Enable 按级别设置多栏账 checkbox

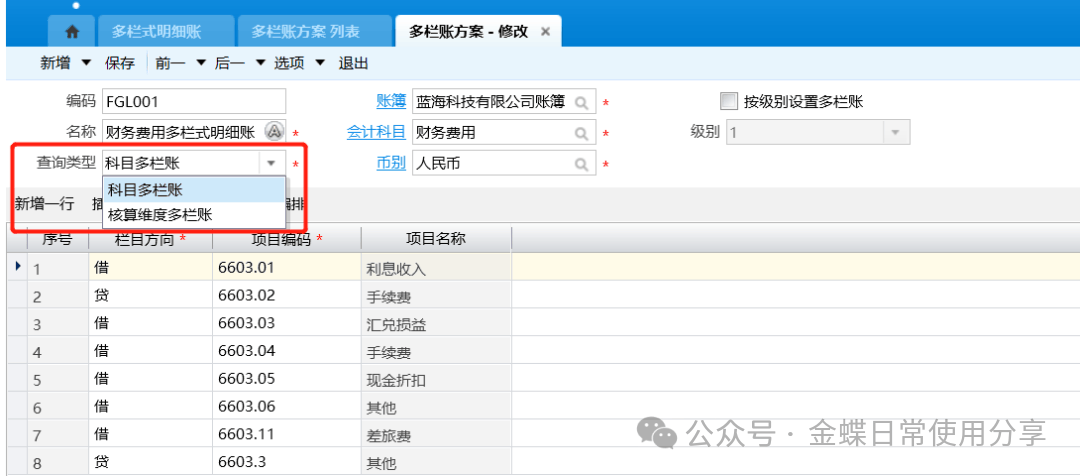[x=728, y=101]
